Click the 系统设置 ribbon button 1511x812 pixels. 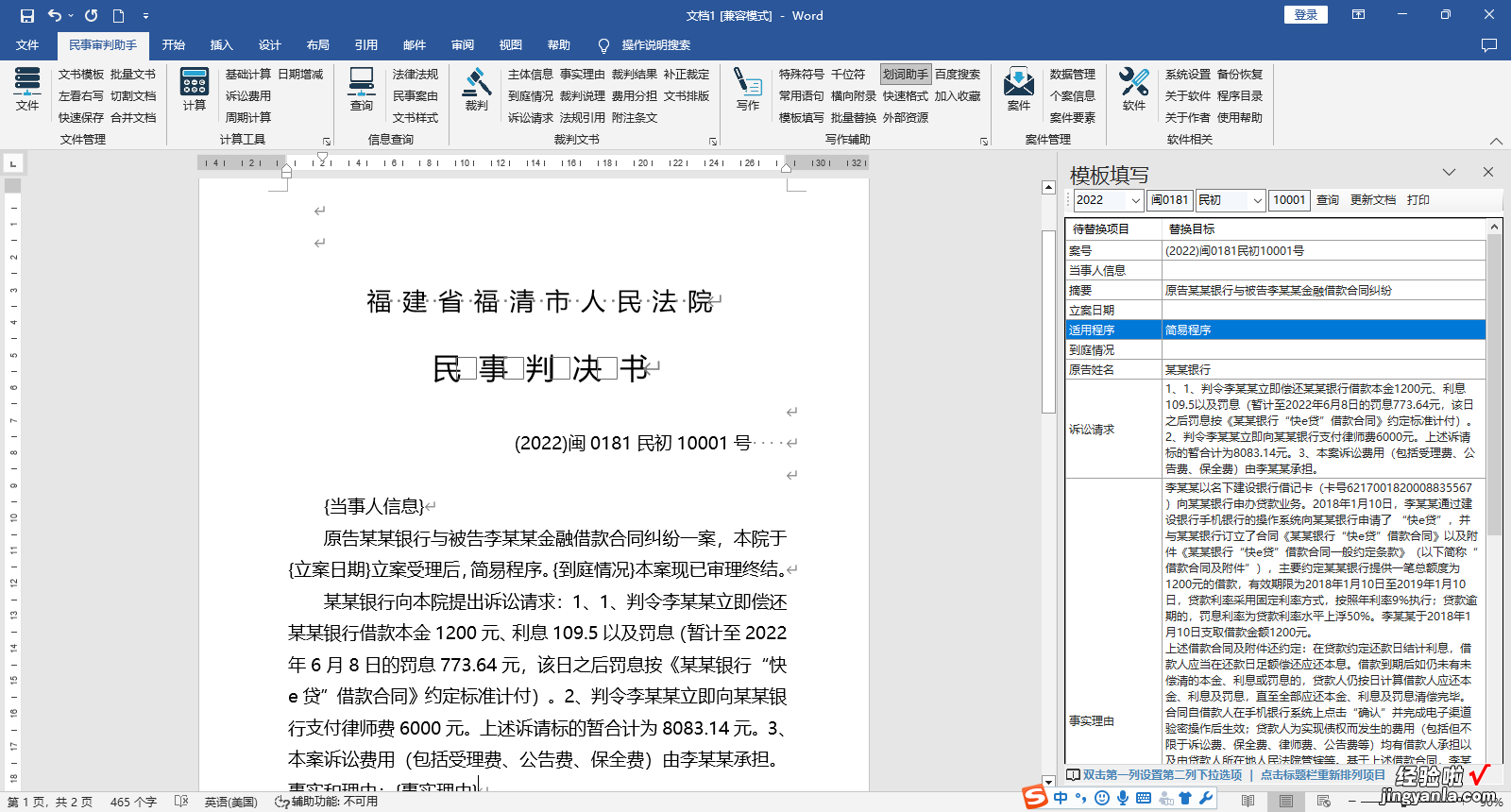click(1188, 74)
